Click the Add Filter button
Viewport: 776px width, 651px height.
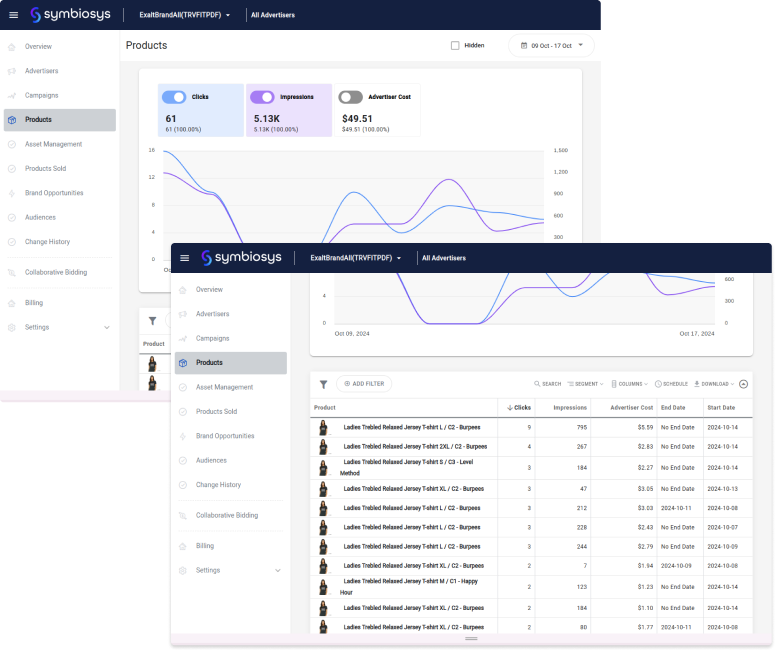[364, 384]
